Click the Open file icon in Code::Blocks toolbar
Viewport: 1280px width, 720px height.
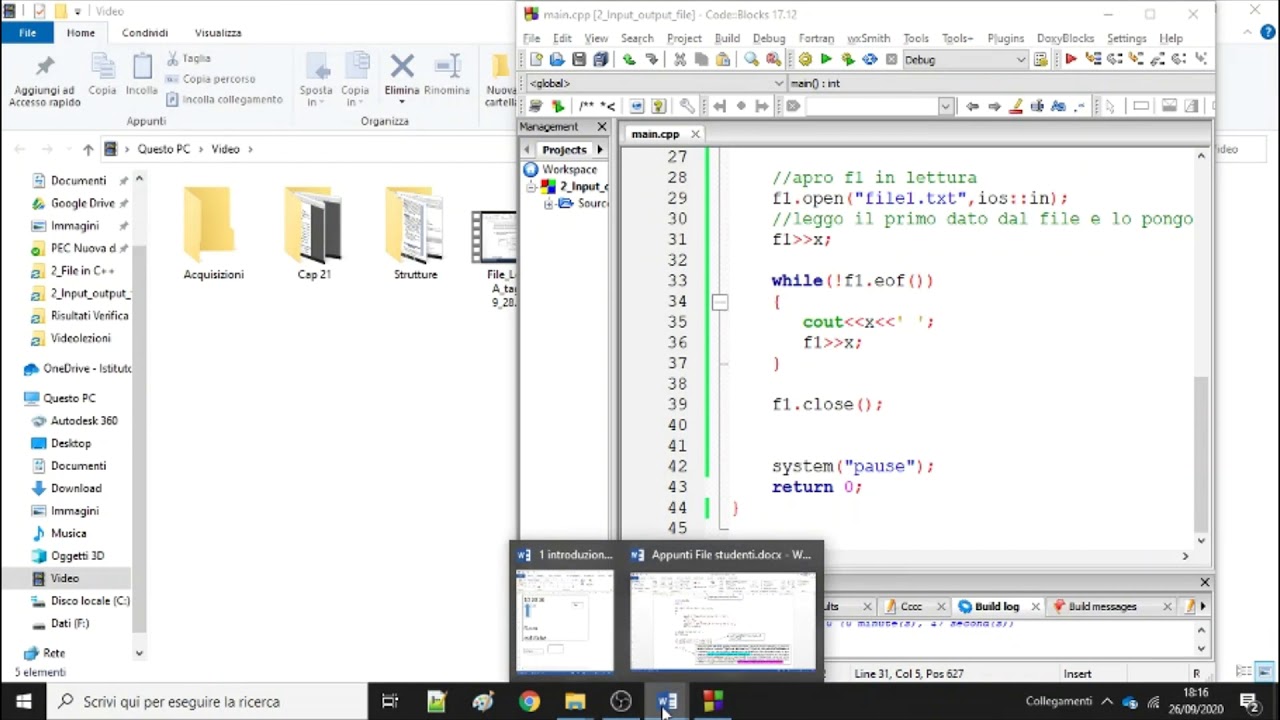click(556, 60)
